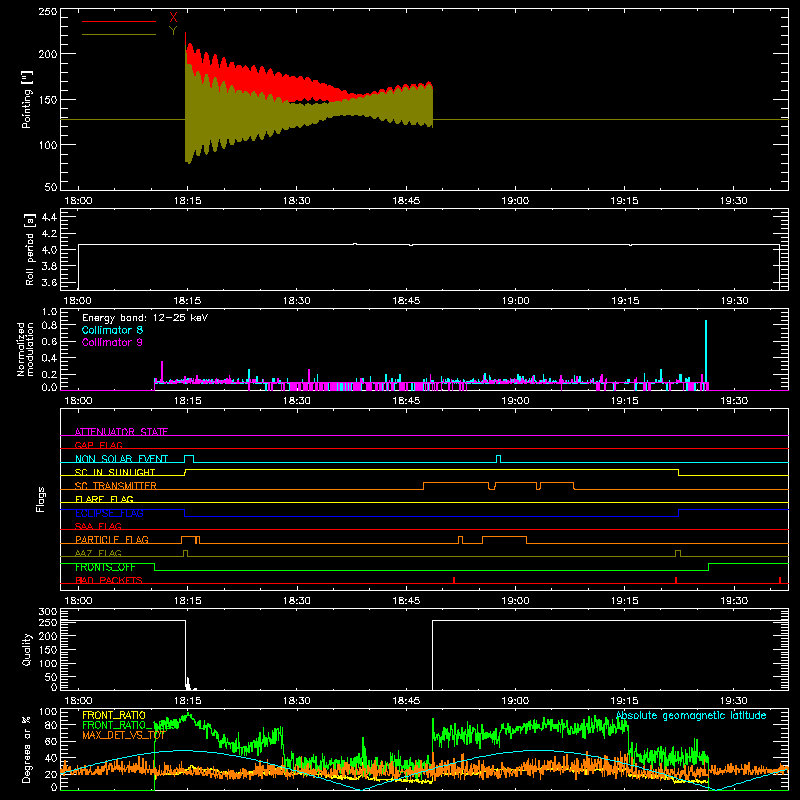Click the Pointing ["] axis title

[27, 100]
